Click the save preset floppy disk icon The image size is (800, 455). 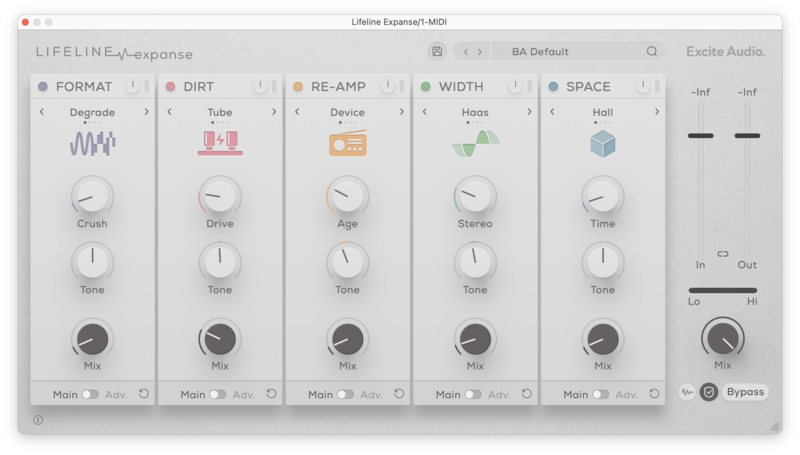(437, 52)
